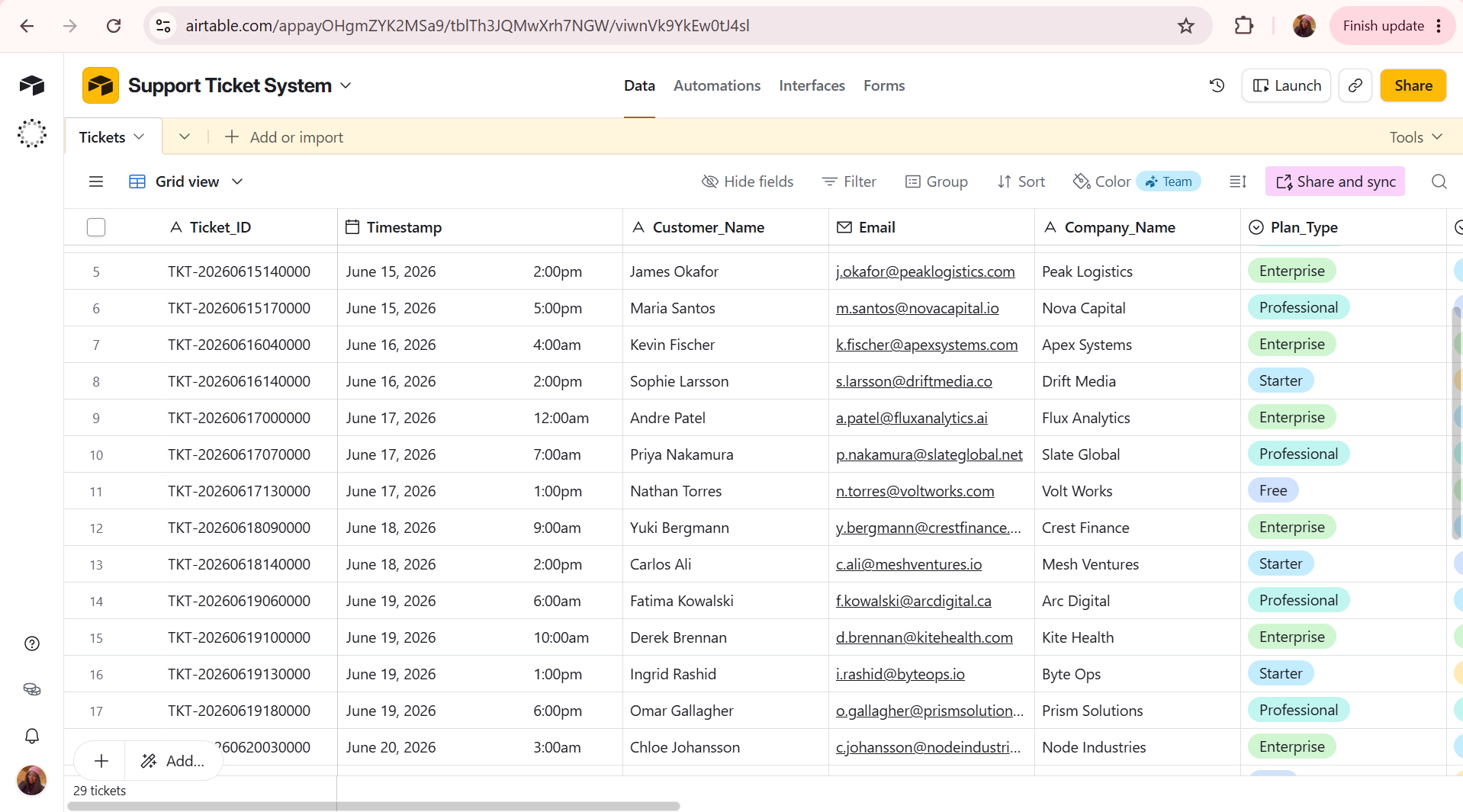Open the Grid view dropdown
Screen dimensions: 1463x812
click(186, 181)
